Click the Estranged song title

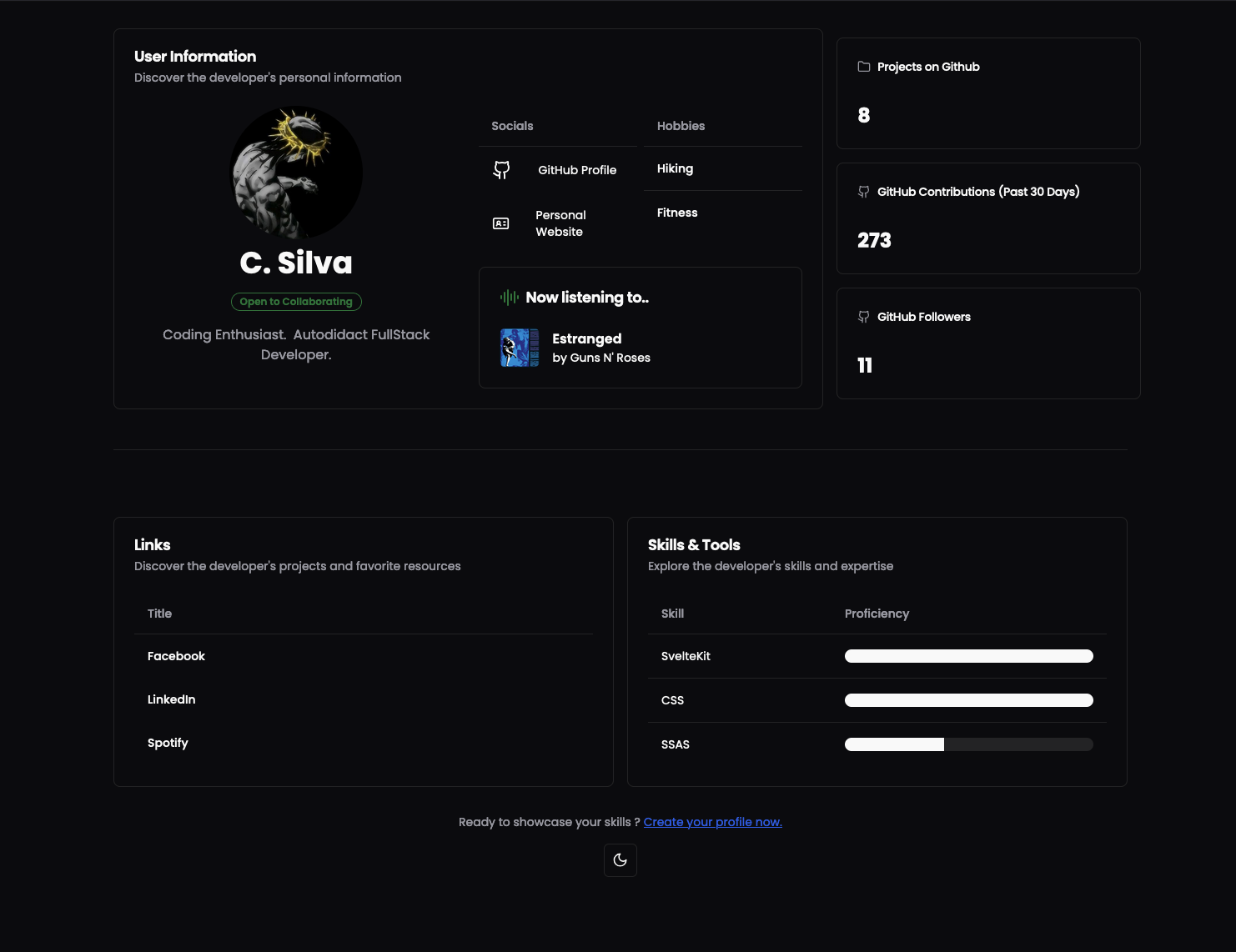(587, 338)
